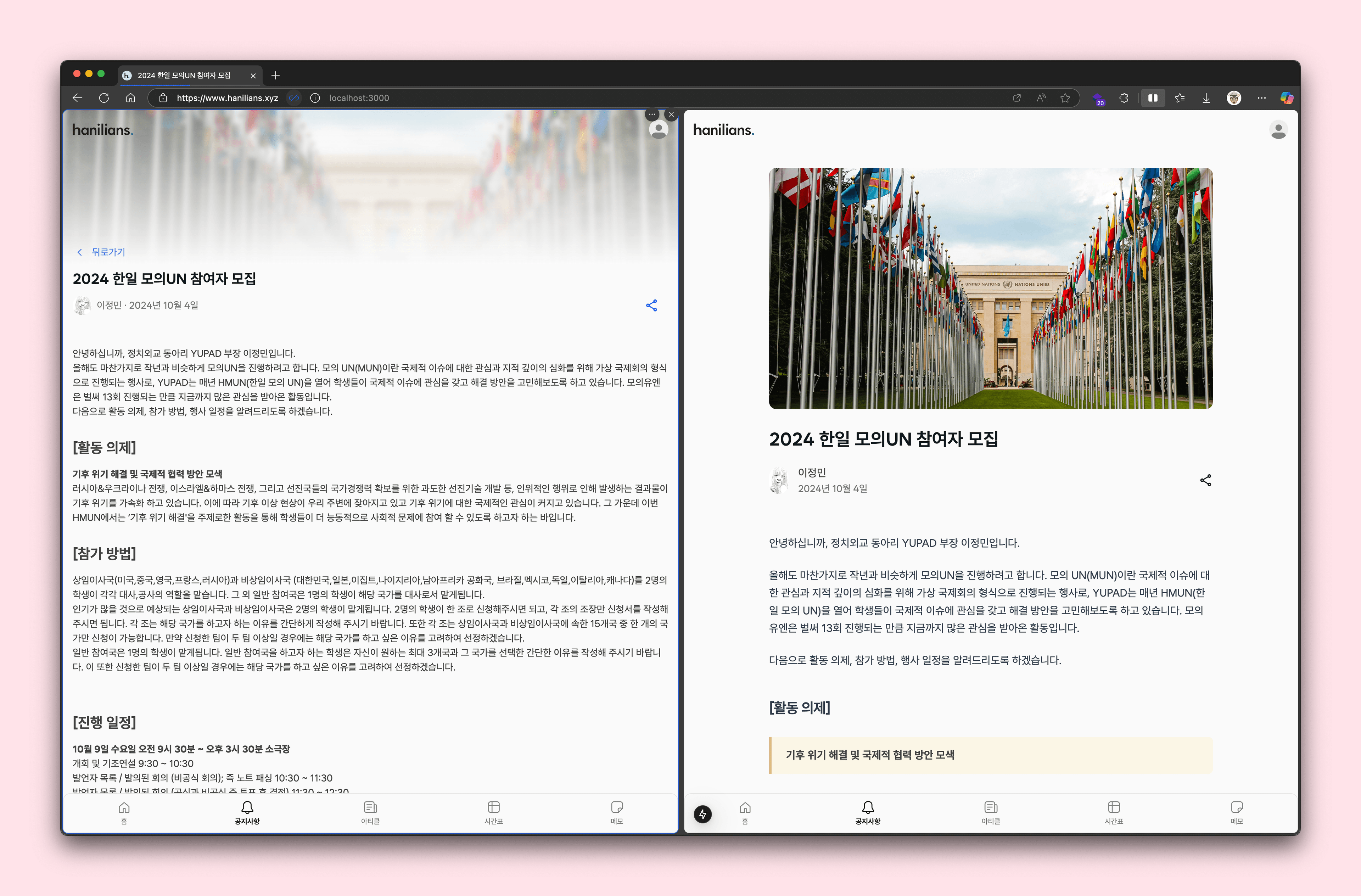Click the black share icon in right pane
Screen dimensions: 1361x896
coord(1205,480)
